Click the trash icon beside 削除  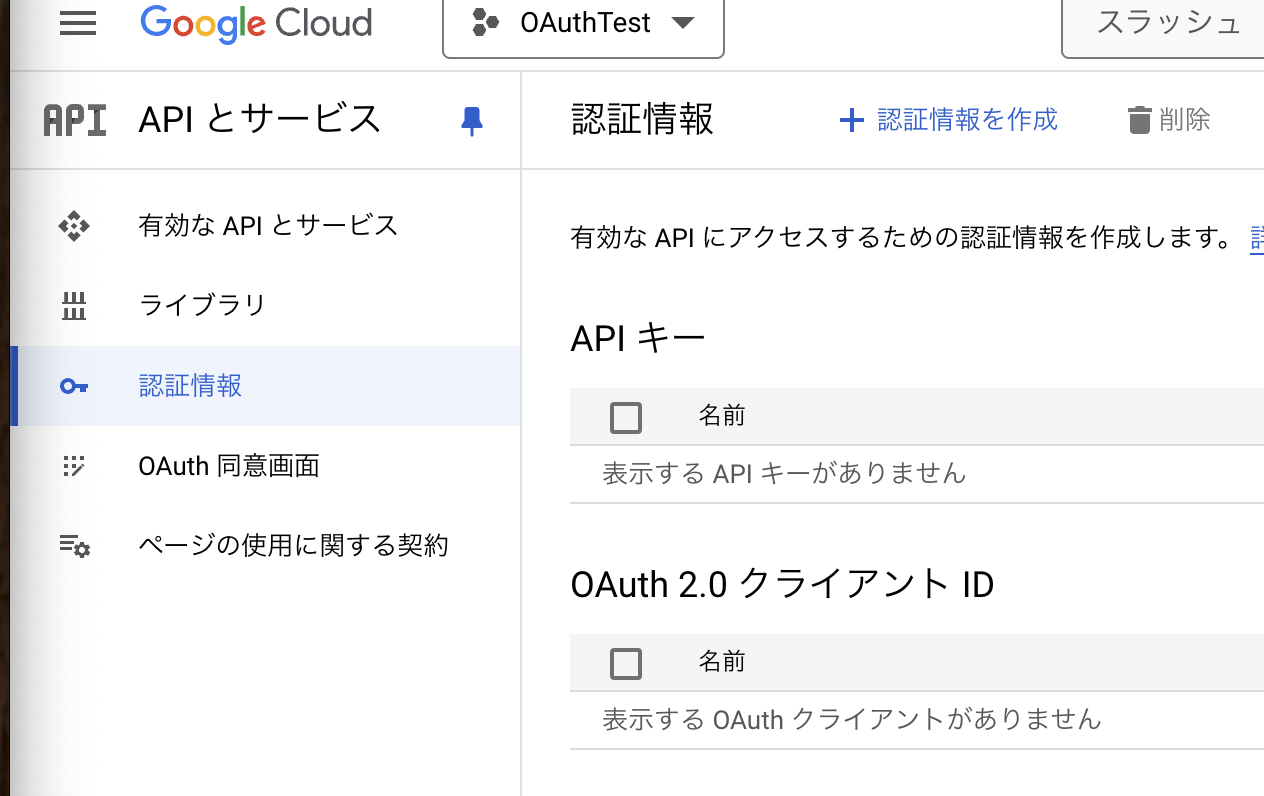click(x=1139, y=119)
